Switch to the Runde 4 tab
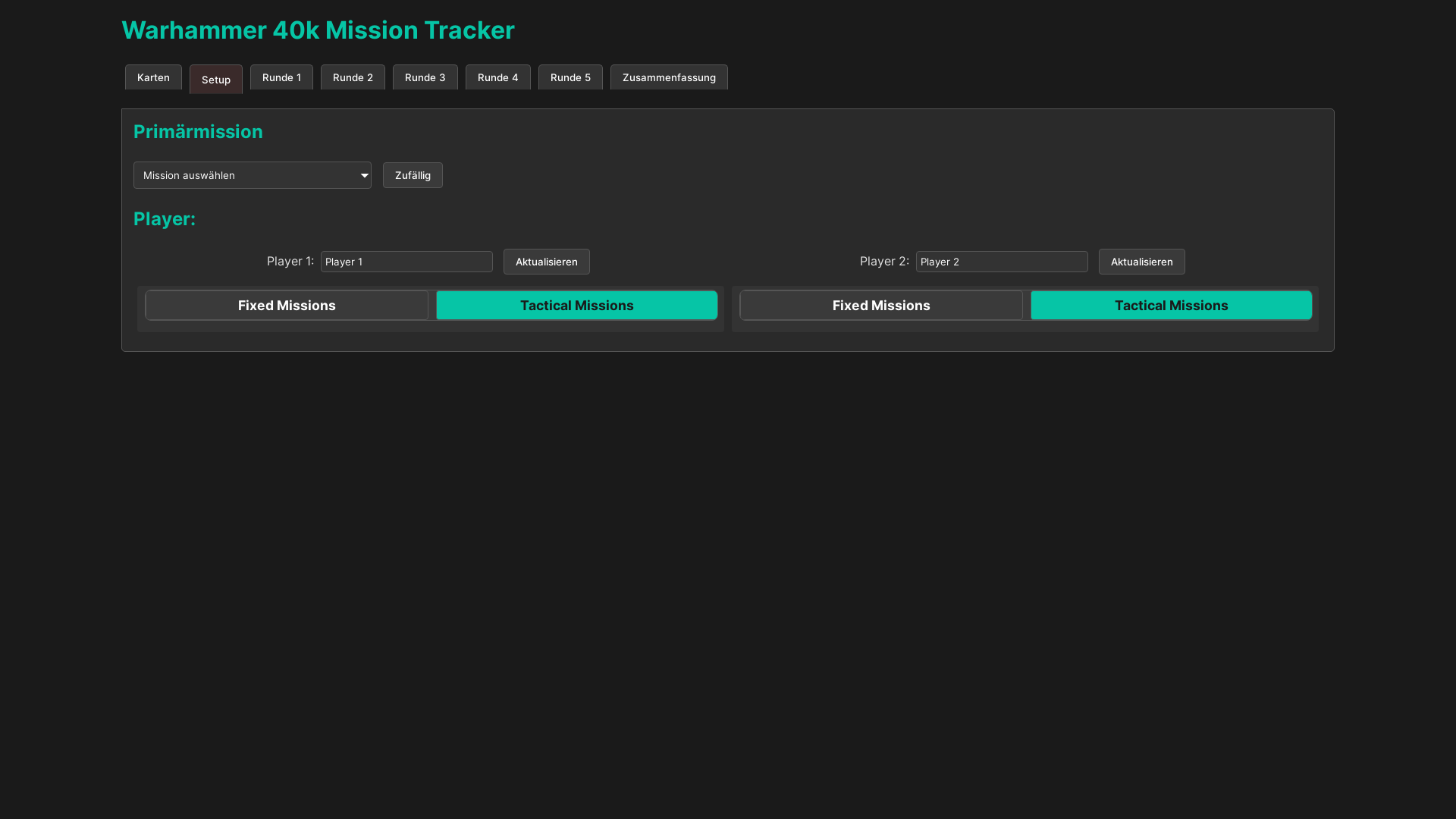 (x=498, y=77)
